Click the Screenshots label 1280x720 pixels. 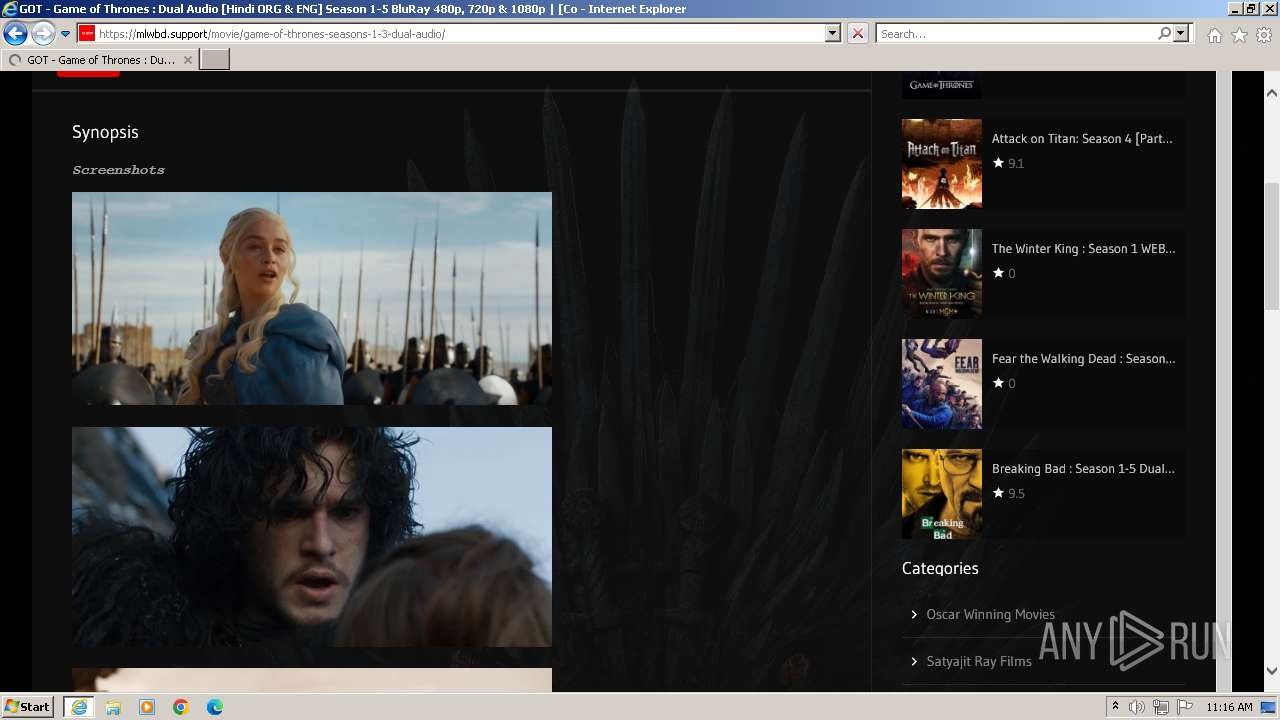118,170
